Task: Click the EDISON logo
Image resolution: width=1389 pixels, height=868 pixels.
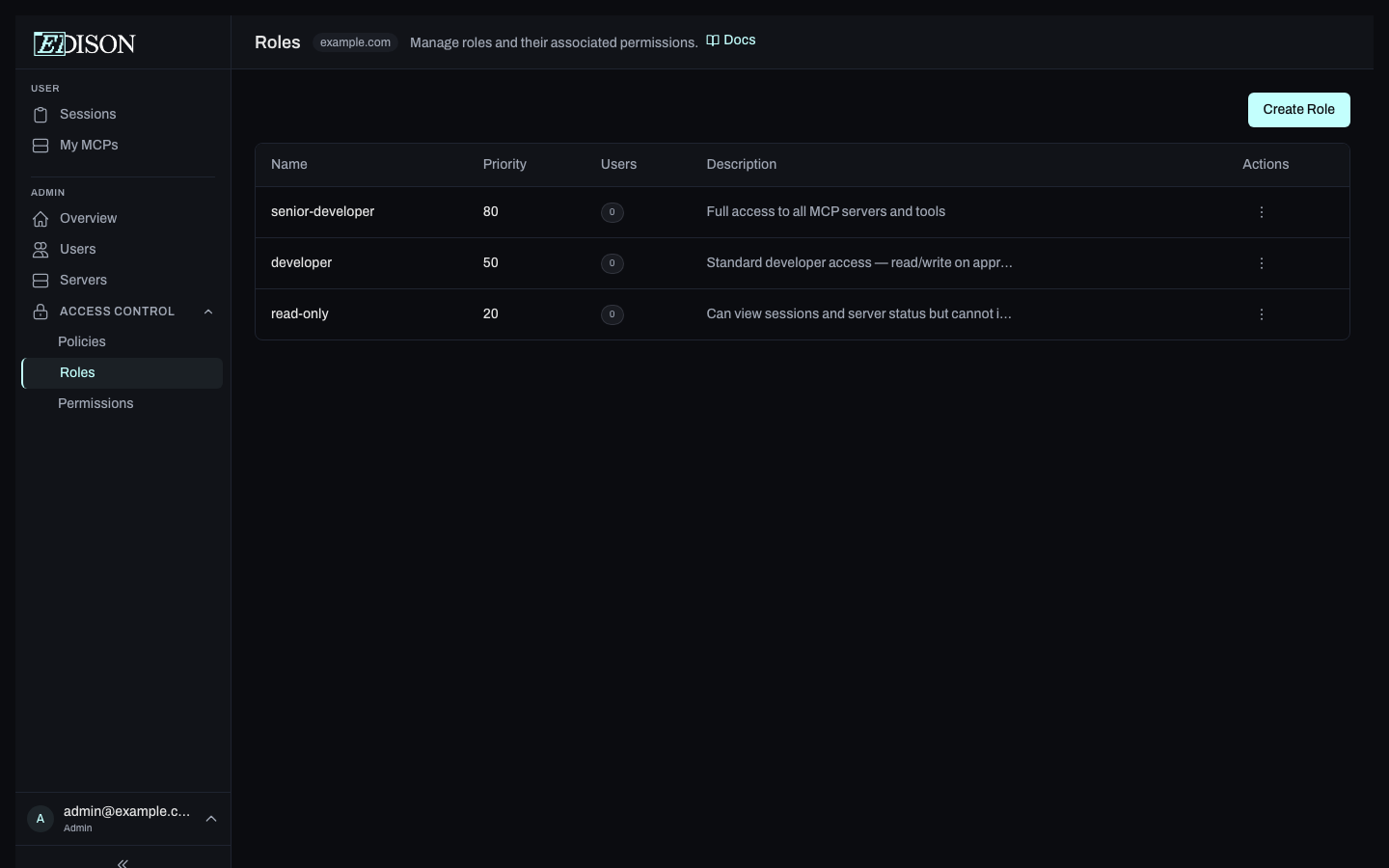Action: [84, 43]
